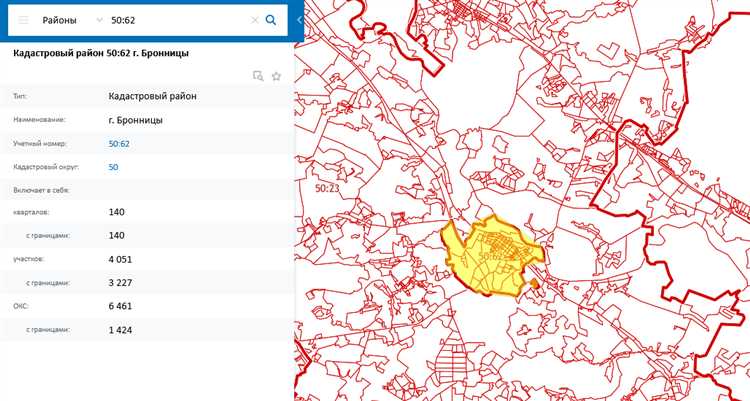750x401 pixels.
Task: Clear the search query with X icon
Action: pos(254,20)
